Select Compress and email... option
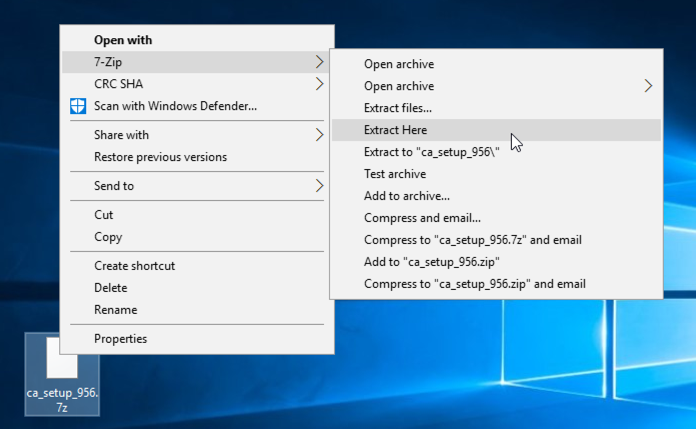Viewport: 696px width, 429px height. pos(422,218)
